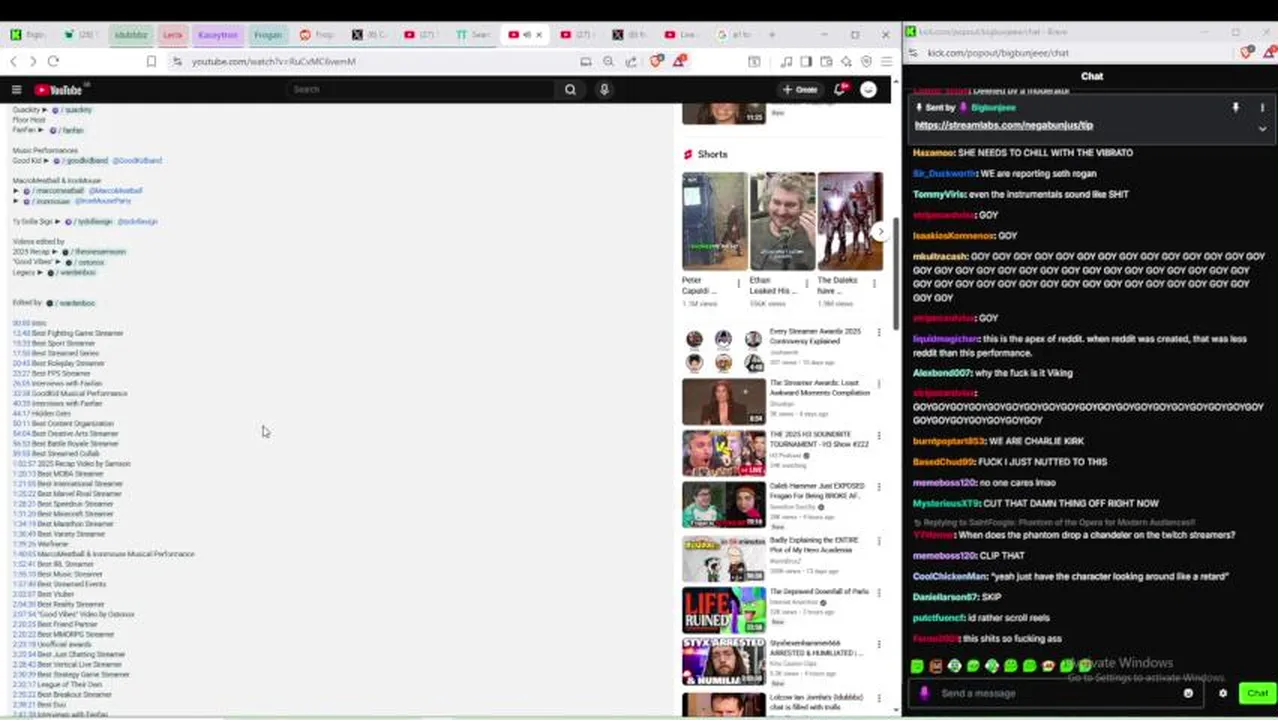Close the active YouTube tab
The image size is (1278, 720).
(x=539, y=34)
